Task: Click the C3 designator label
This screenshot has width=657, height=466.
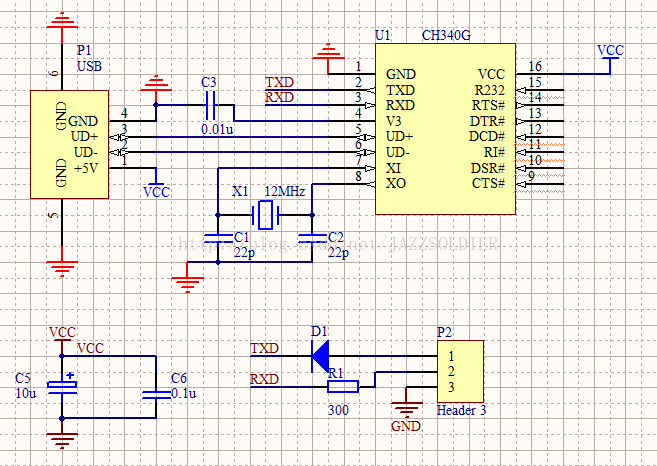Action: coord(209,82)
